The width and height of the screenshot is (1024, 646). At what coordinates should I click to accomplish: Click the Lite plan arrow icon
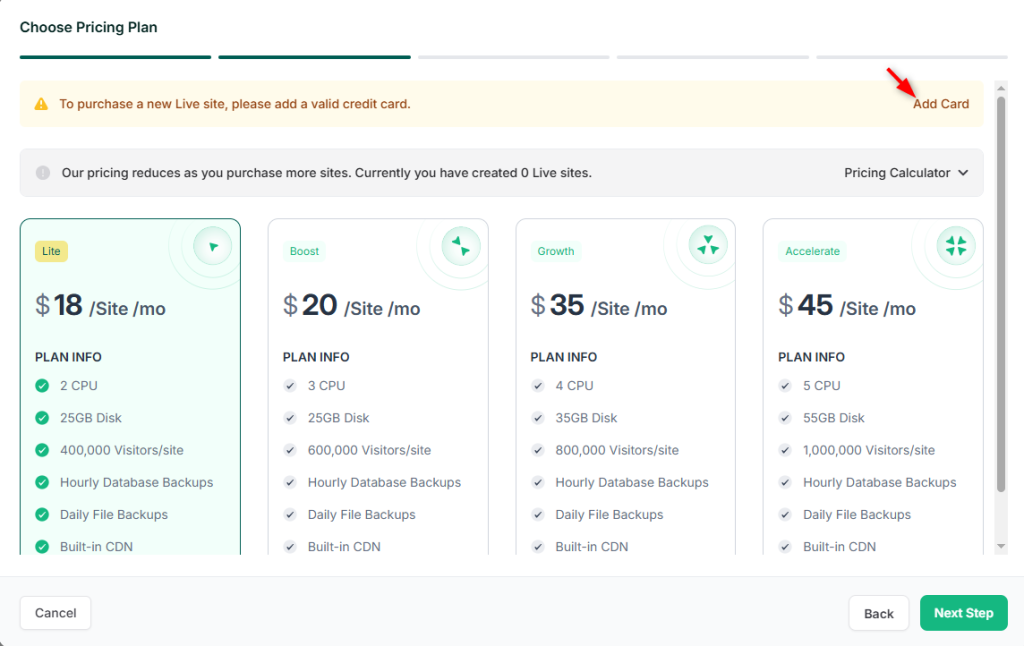pyautogui.click(x=212, y=246)
